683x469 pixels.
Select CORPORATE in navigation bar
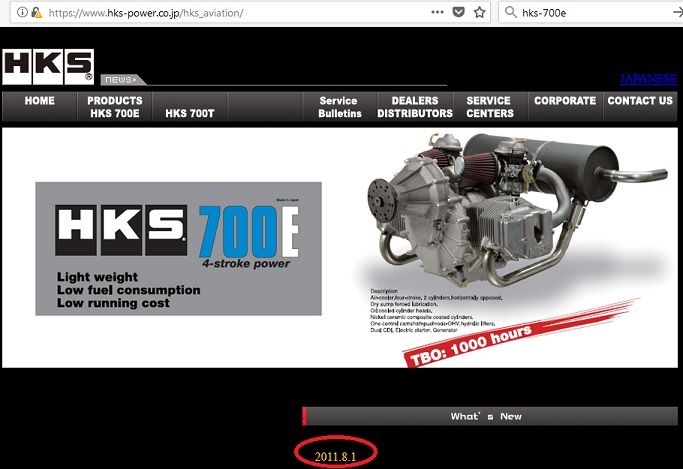click(565, 101)
